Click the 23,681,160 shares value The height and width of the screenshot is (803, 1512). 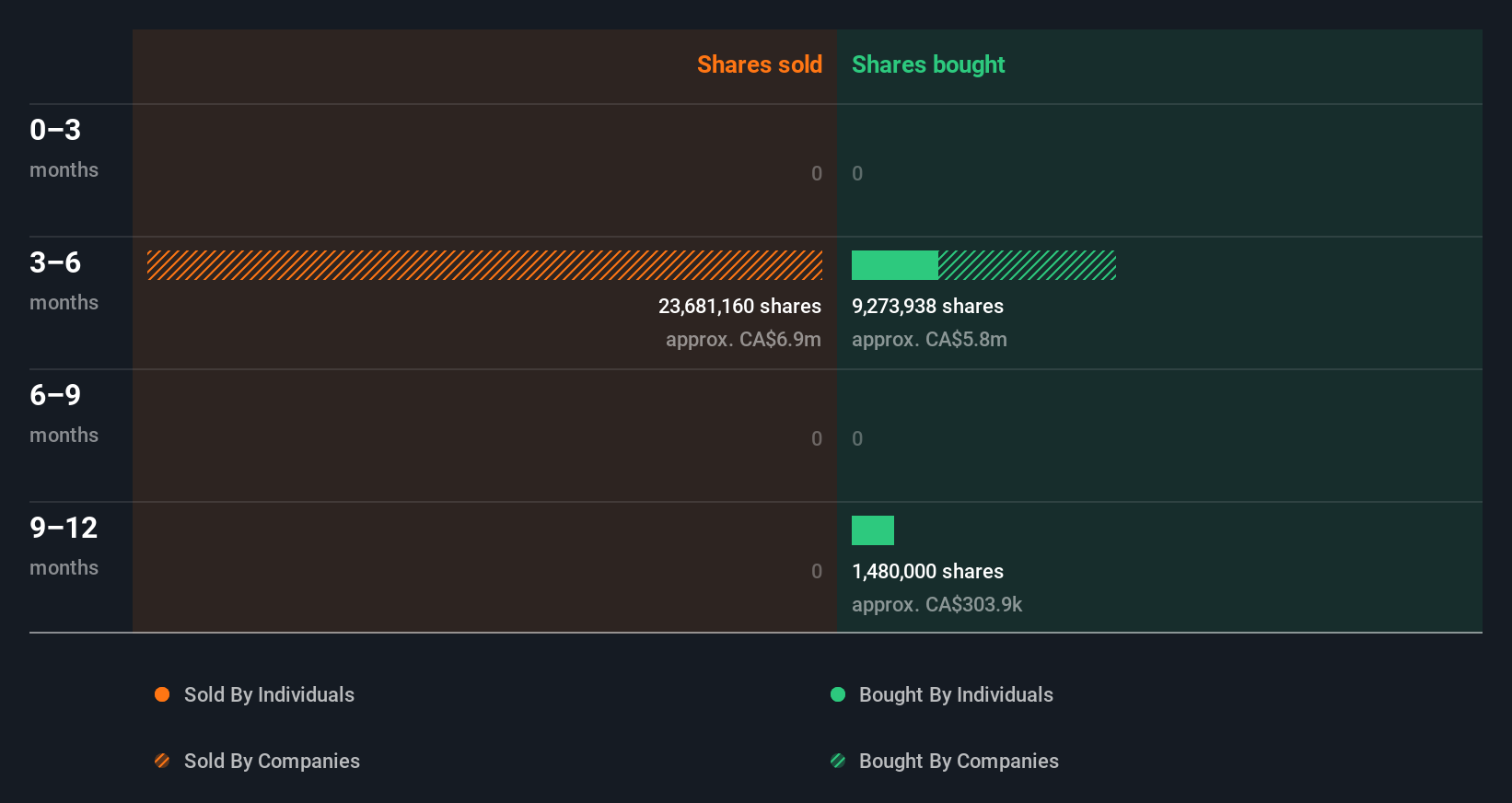pyautogui.click(x=739, y=306)
